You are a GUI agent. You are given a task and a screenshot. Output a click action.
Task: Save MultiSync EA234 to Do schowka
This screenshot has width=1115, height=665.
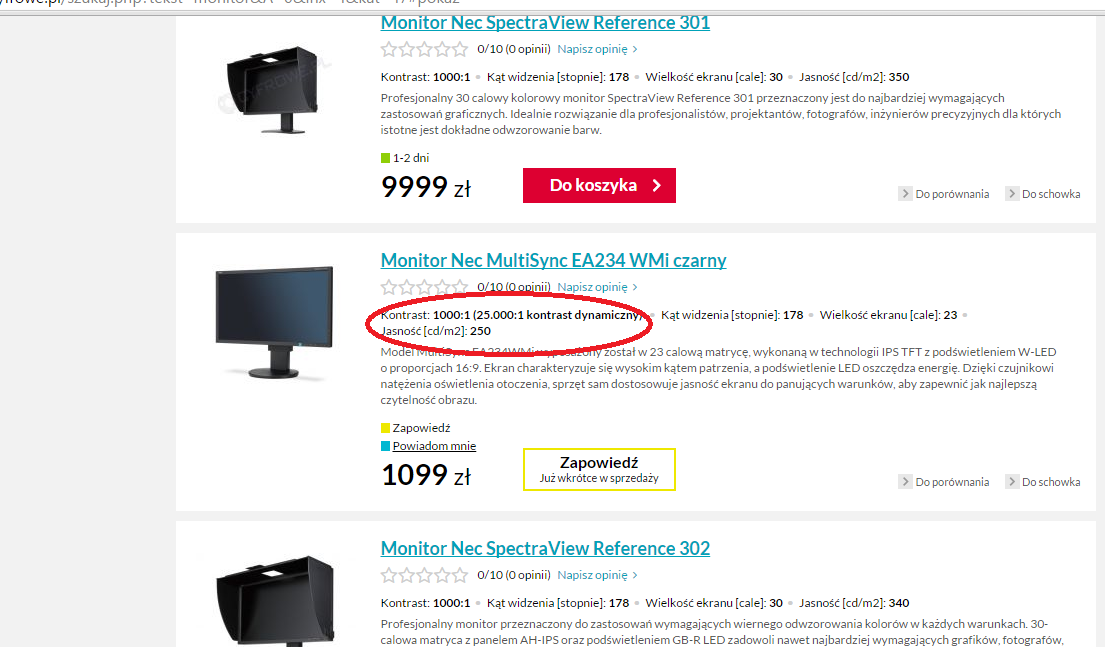(x=1043, y=482)
